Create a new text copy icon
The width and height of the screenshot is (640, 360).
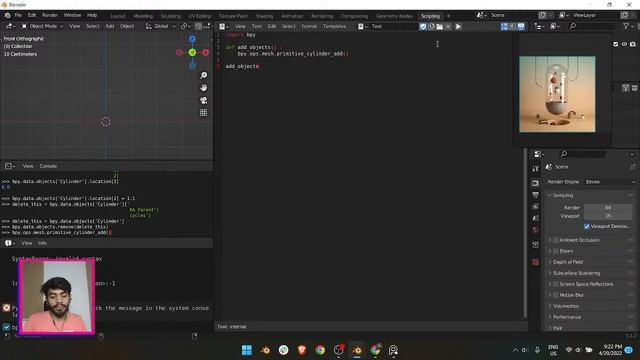[431, 27]
